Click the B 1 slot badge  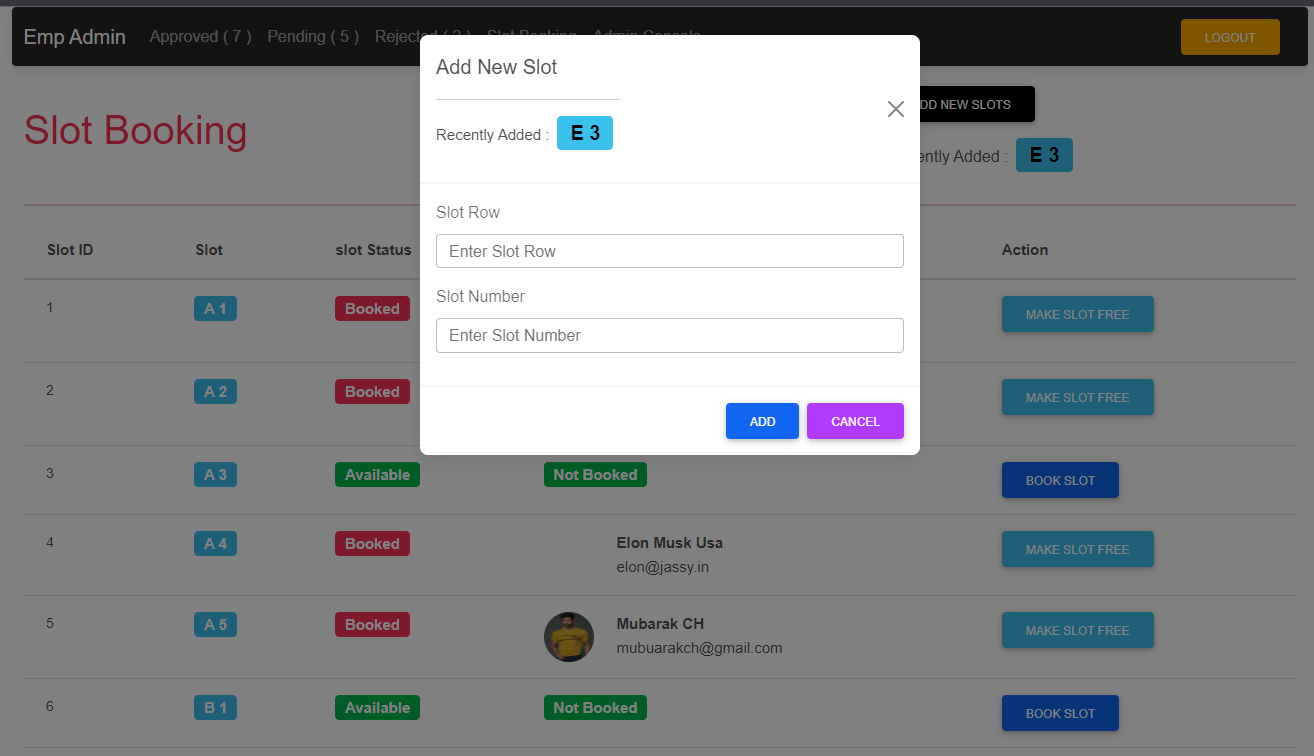215,707
